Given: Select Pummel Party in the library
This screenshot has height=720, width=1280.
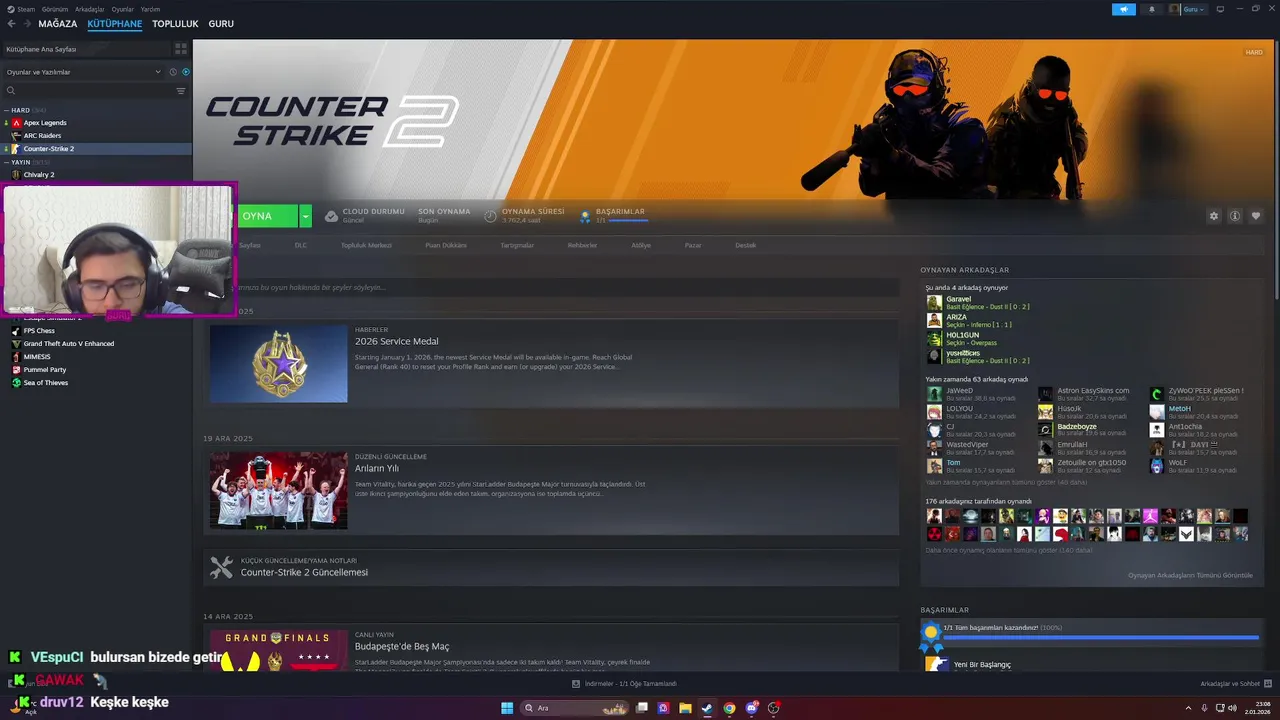Looking at the screenshot, I should tap(45, 370).
